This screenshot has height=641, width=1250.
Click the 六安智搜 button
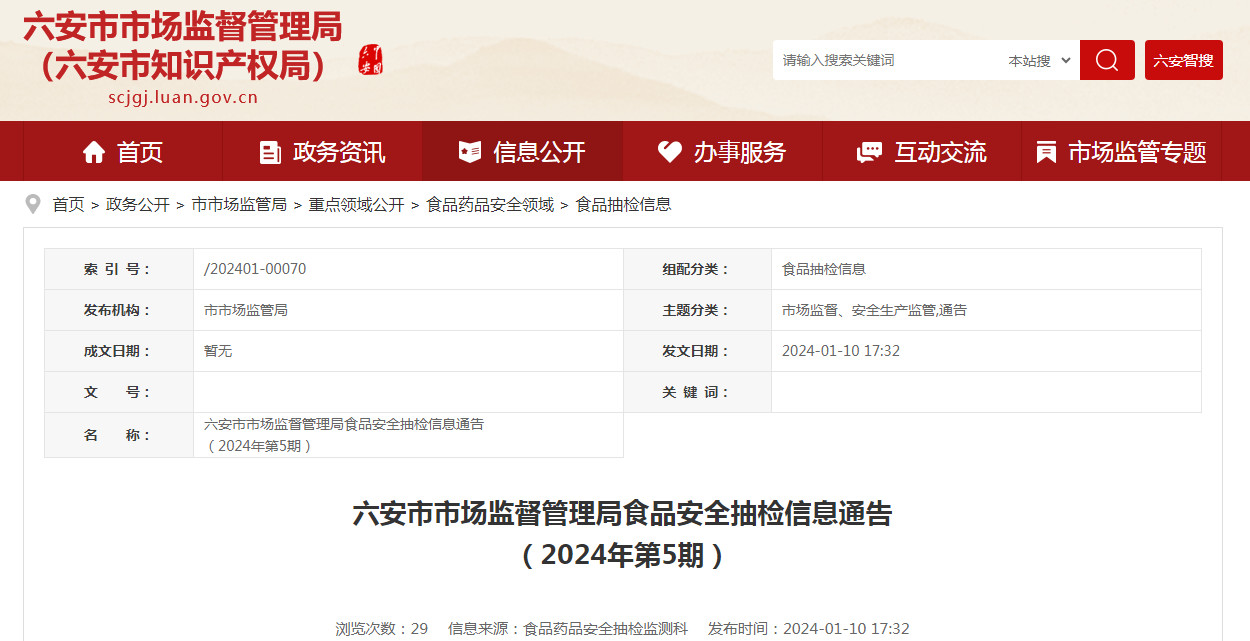point(1183,61)
